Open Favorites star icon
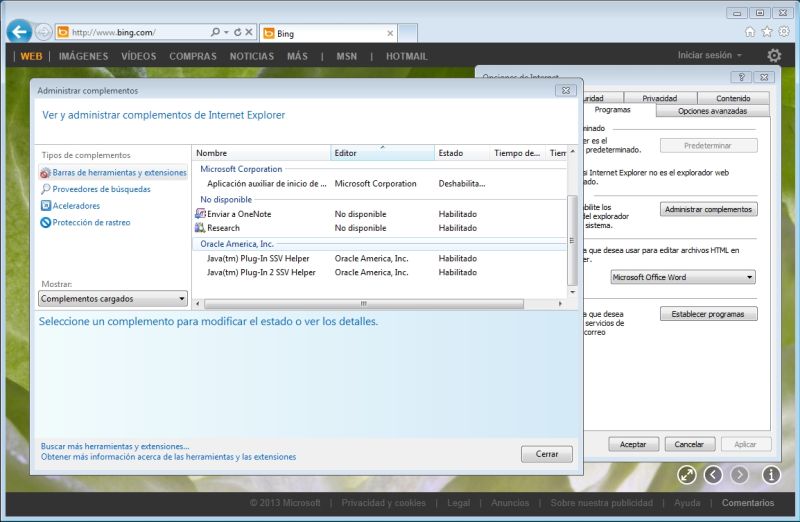 [x=767, y=32]
